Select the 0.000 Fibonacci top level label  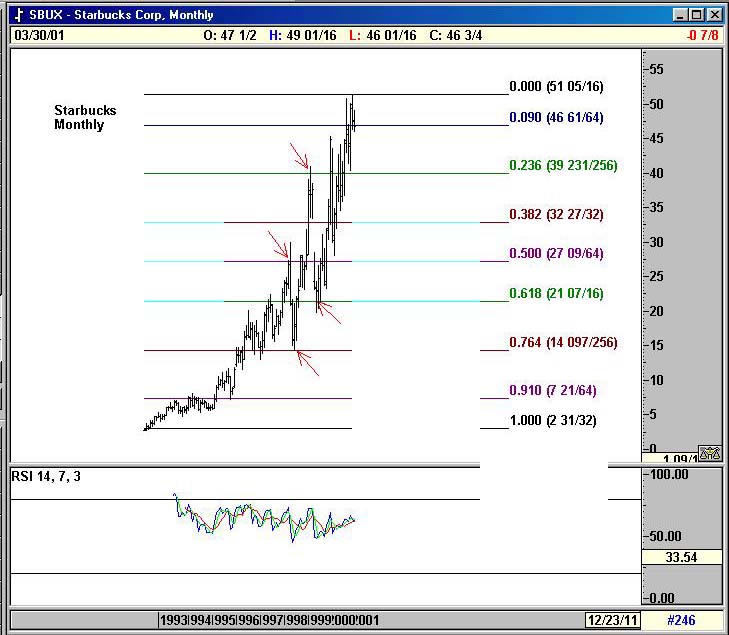(556, 87)
